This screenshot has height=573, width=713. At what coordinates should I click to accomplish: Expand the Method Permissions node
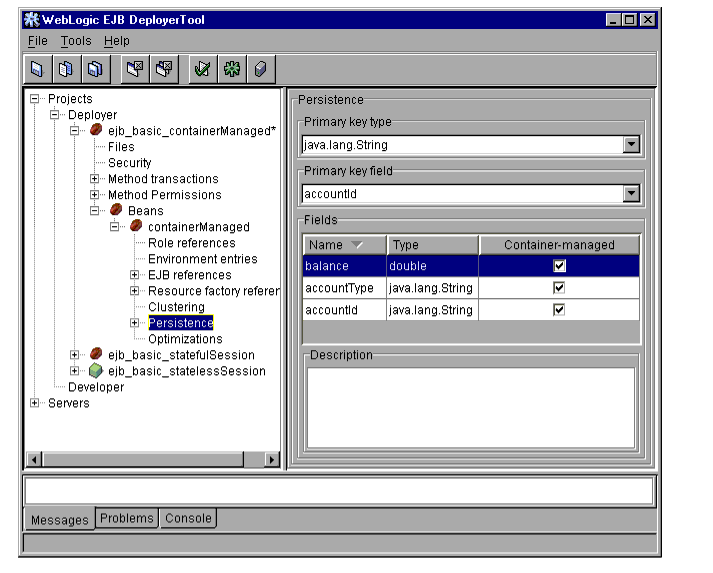[x=94, y=195]
